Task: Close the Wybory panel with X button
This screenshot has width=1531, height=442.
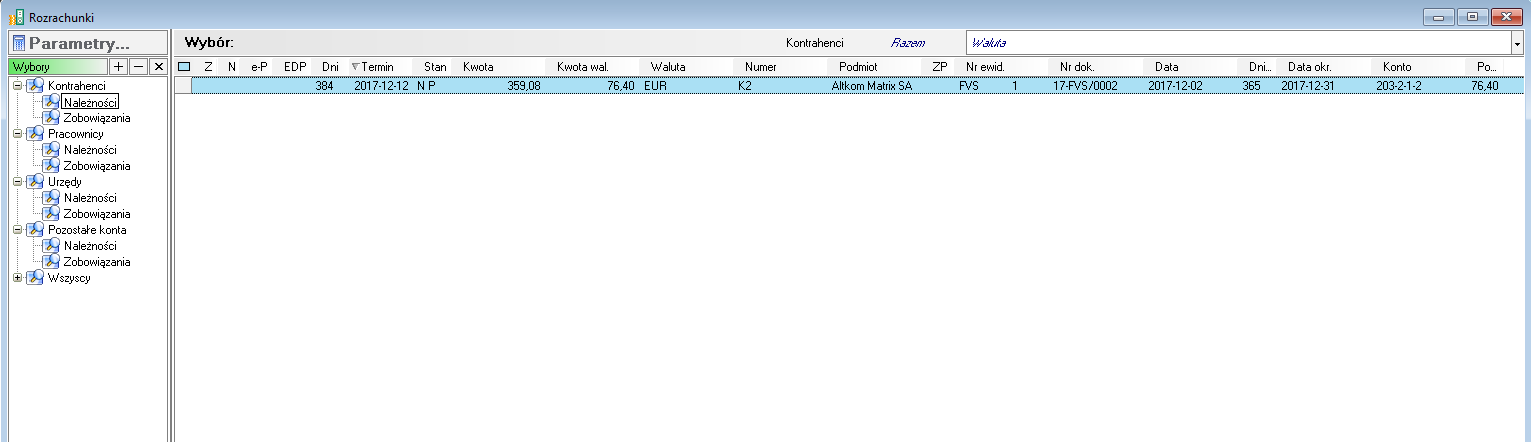Action: (x=157, y=66)
